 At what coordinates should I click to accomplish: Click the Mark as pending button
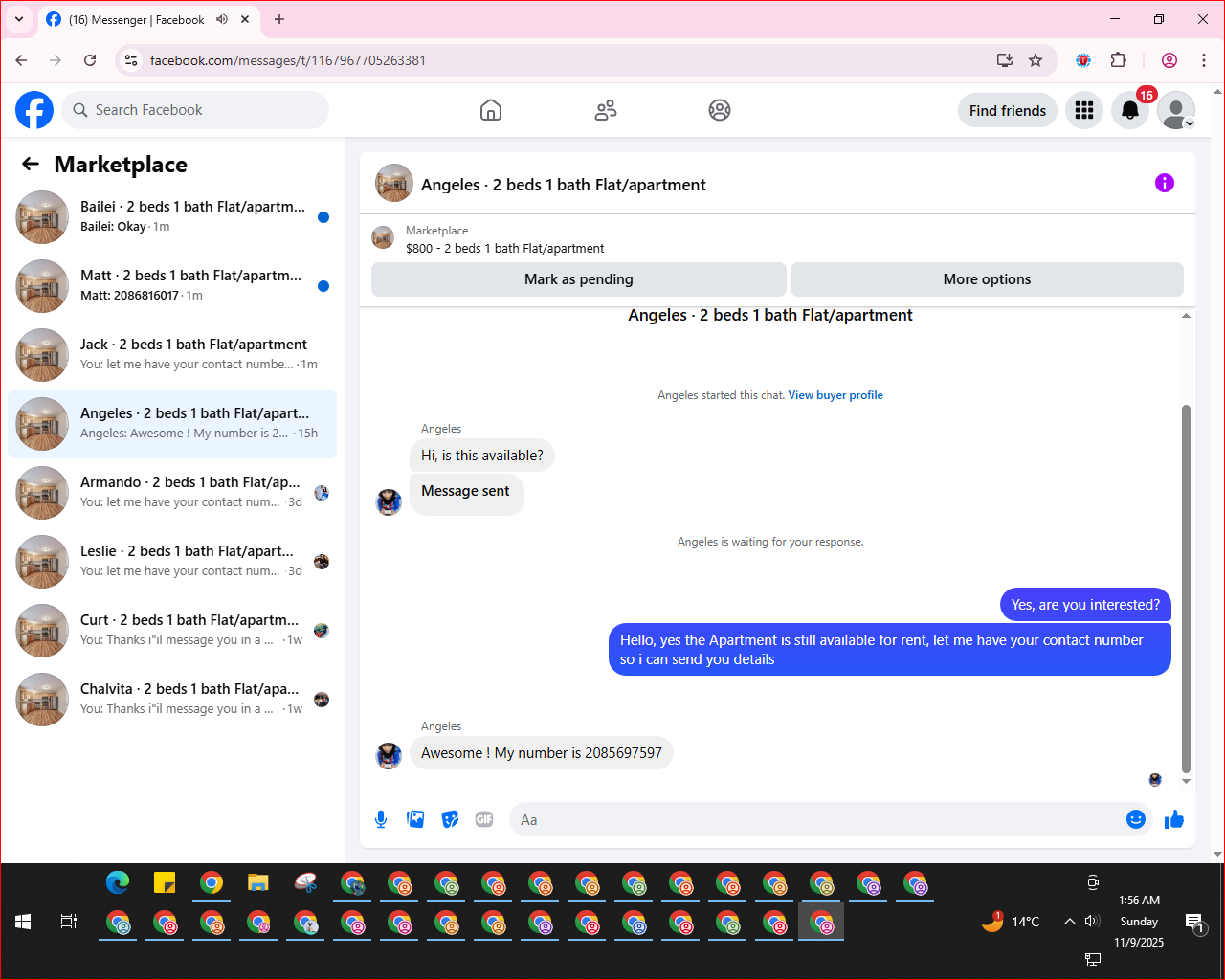pyautogui.click(x=579, y=279)
